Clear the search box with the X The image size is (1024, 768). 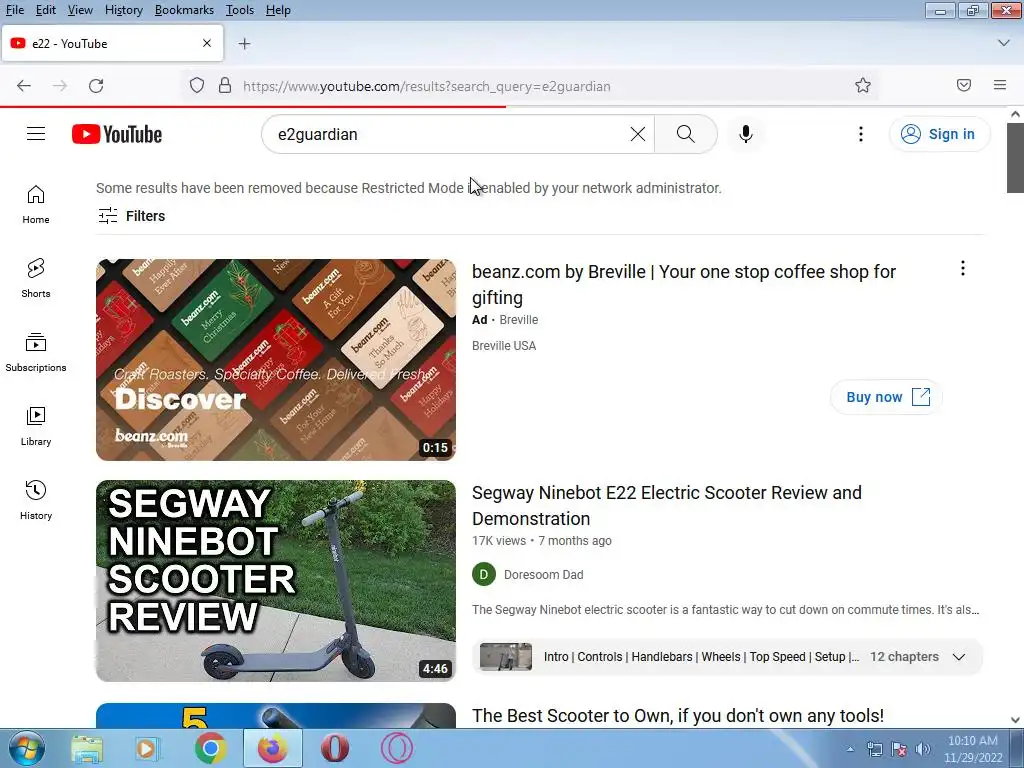638,134
